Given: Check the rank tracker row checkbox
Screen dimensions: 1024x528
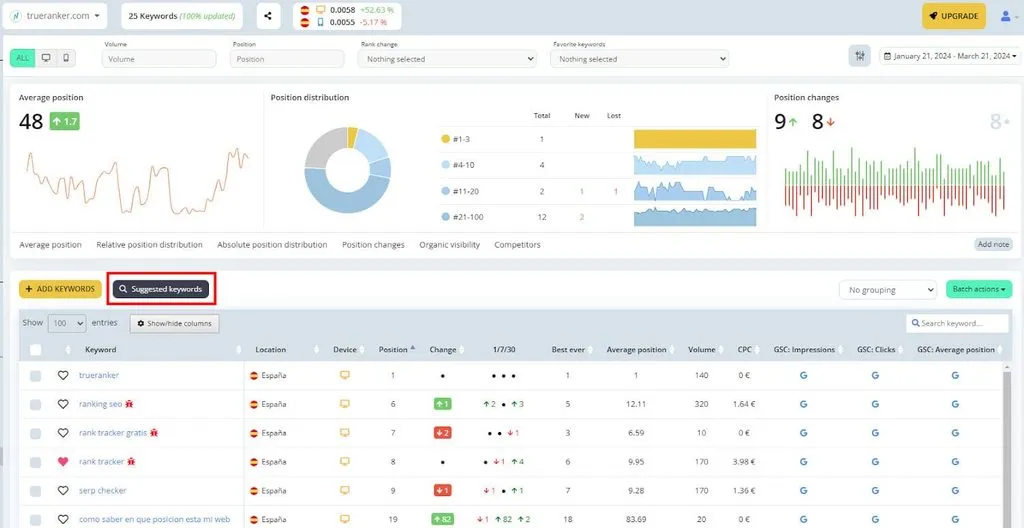Looking at the screenshot, I should (x=36, y=462).
